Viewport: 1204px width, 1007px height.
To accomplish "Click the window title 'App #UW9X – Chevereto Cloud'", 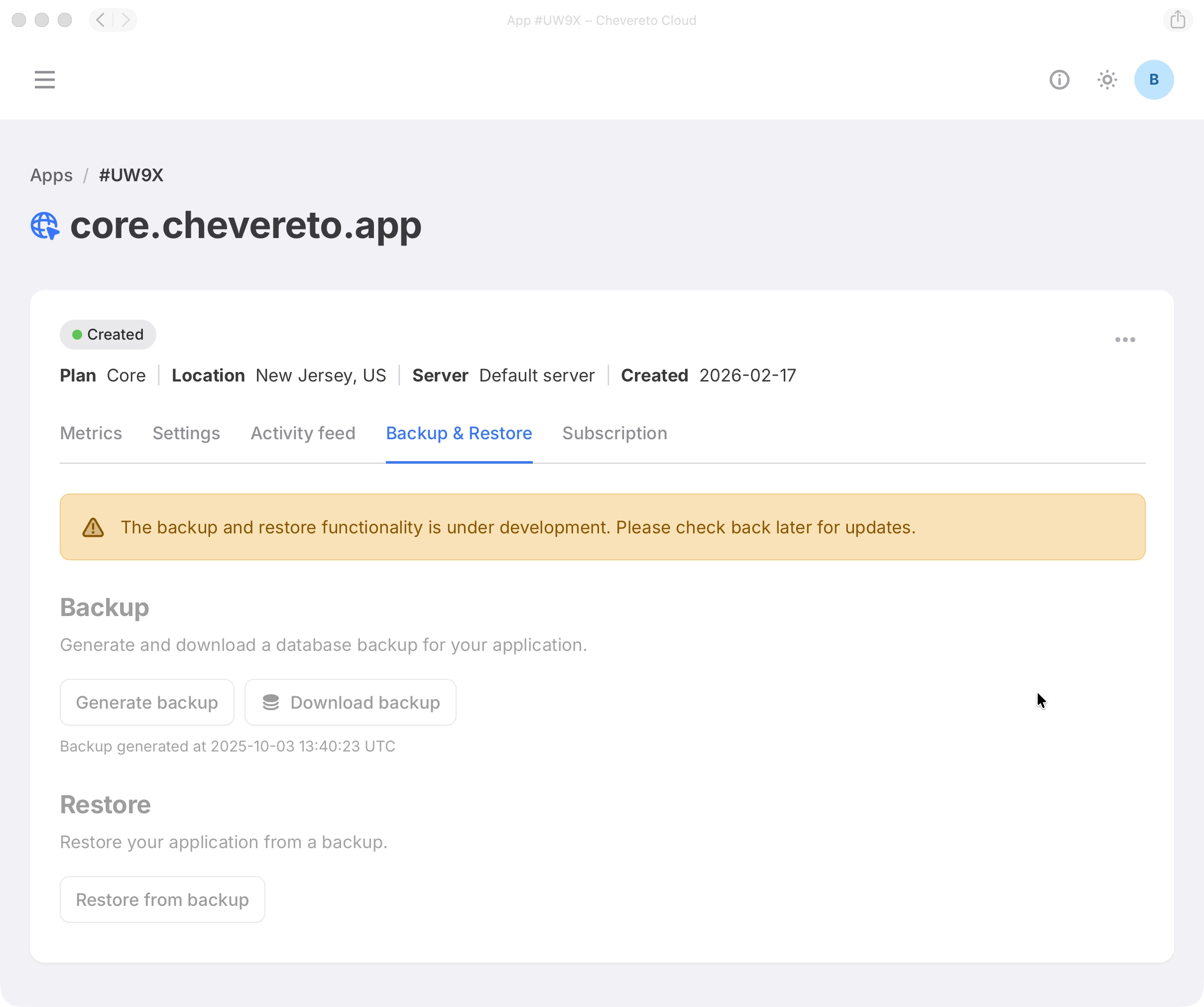I will [x=602, y=20].
